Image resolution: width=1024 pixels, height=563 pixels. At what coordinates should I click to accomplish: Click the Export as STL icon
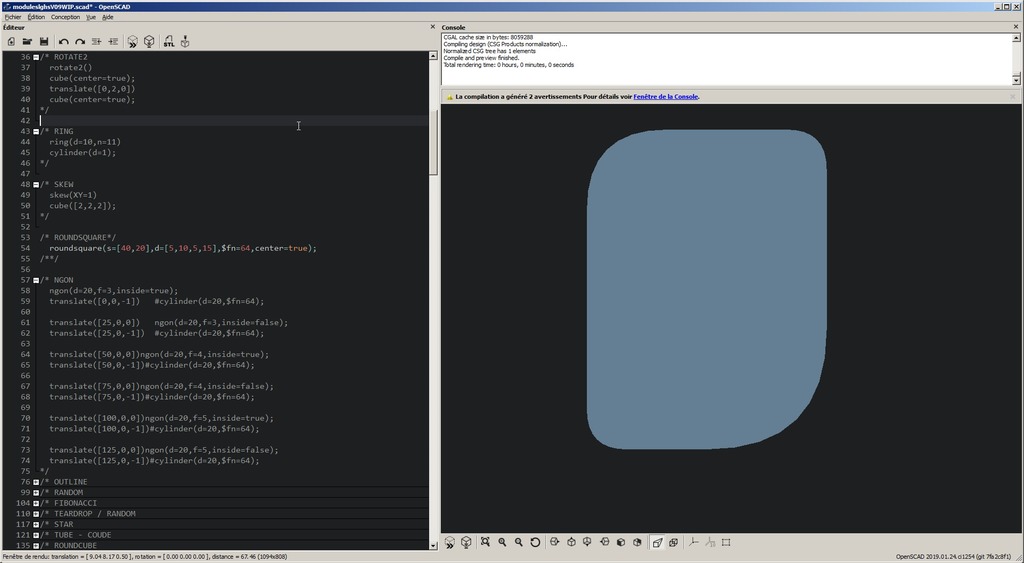(x=168, y=42)
